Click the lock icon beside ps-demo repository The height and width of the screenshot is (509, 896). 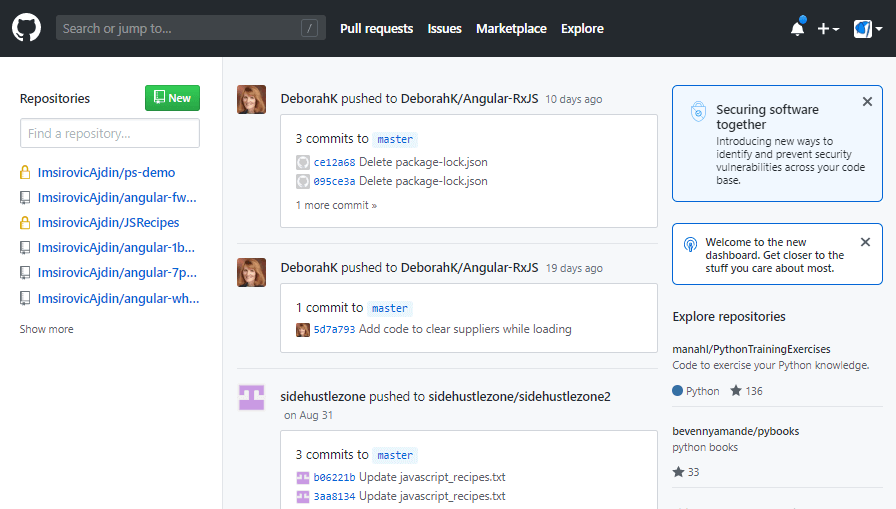click(x=25, y=172)
